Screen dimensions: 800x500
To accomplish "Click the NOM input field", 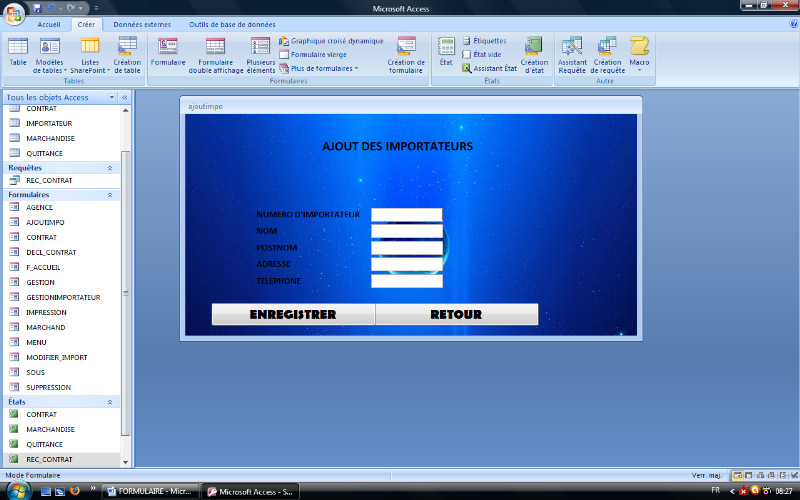I will [407, 231].
